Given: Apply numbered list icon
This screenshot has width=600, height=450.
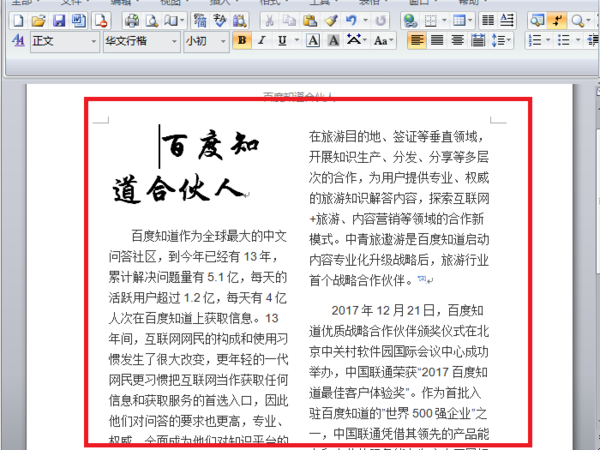Looking at the screenshot, I should (x=535, y=40).
